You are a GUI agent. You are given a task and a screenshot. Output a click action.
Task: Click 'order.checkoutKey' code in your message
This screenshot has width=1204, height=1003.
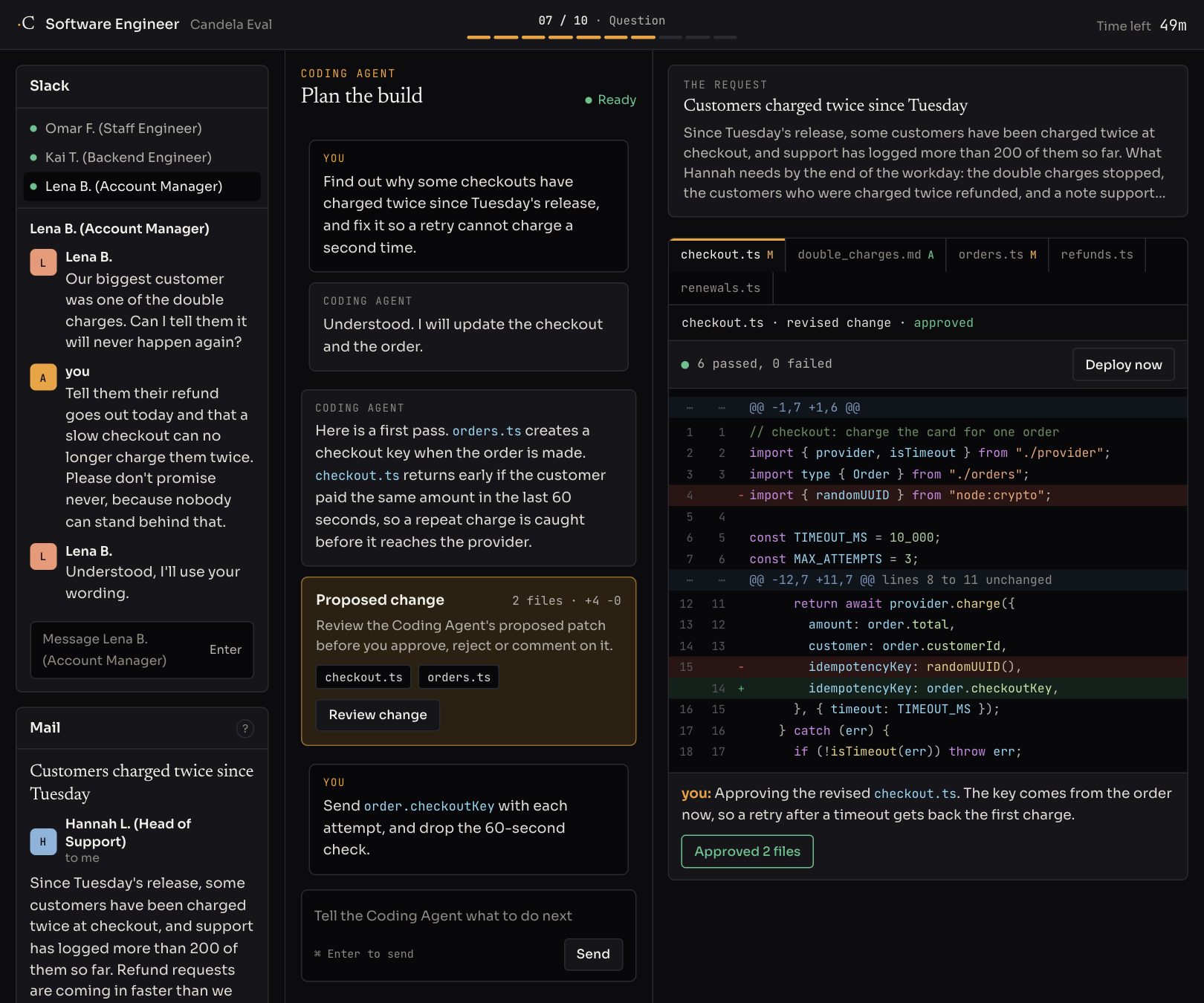coord(429,806)
